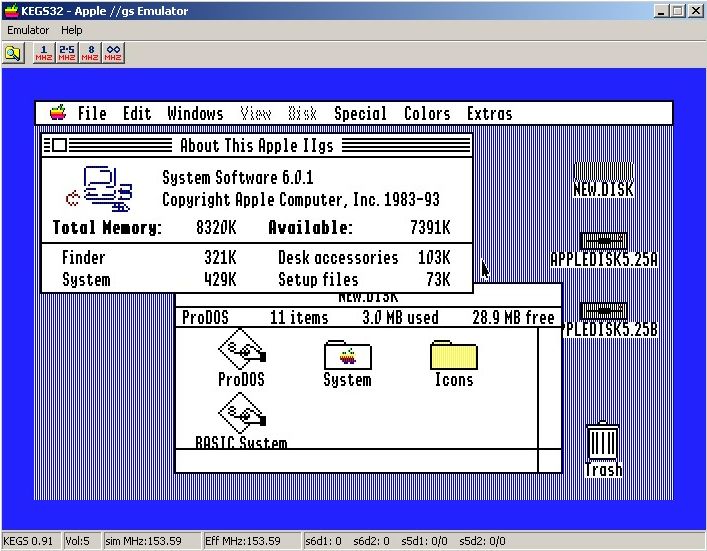
Task: Click the "Desk accessories" label
Action: pyautogui.click(x=338, y=257)
